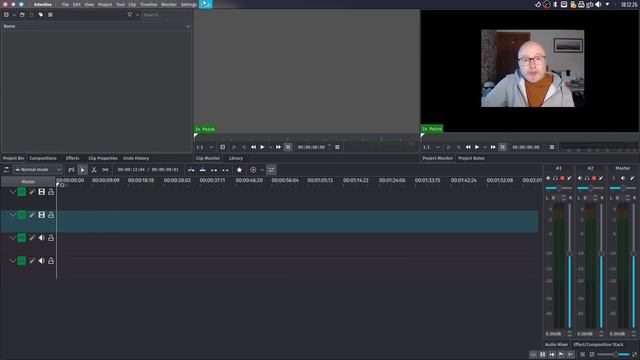
Task: Select the Razor (scissors) tool
Action: coord(94,170)
